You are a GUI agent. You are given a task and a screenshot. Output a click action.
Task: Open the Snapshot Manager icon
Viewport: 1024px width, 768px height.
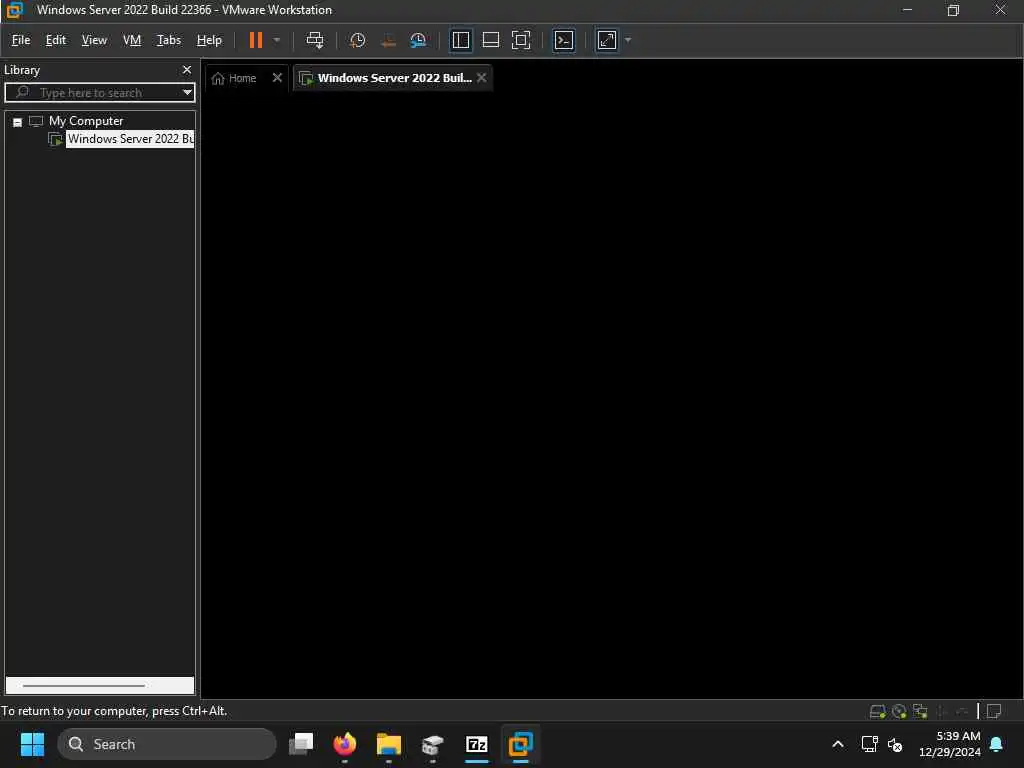click(x=418, y=40)
